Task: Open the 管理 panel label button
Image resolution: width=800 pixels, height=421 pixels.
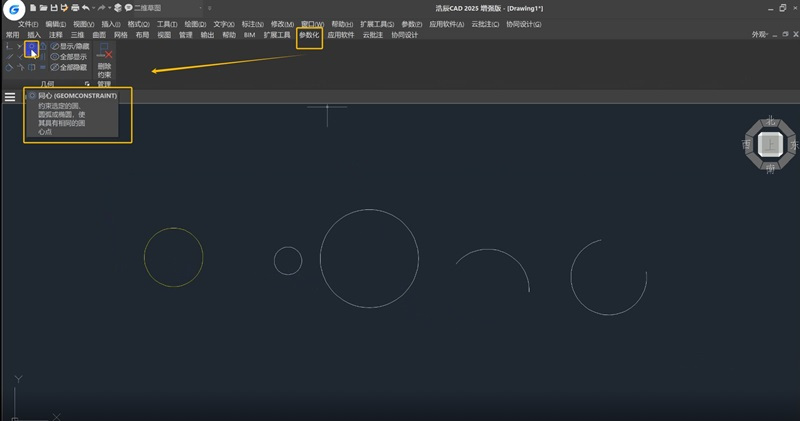Action: (x=104, y=84)
